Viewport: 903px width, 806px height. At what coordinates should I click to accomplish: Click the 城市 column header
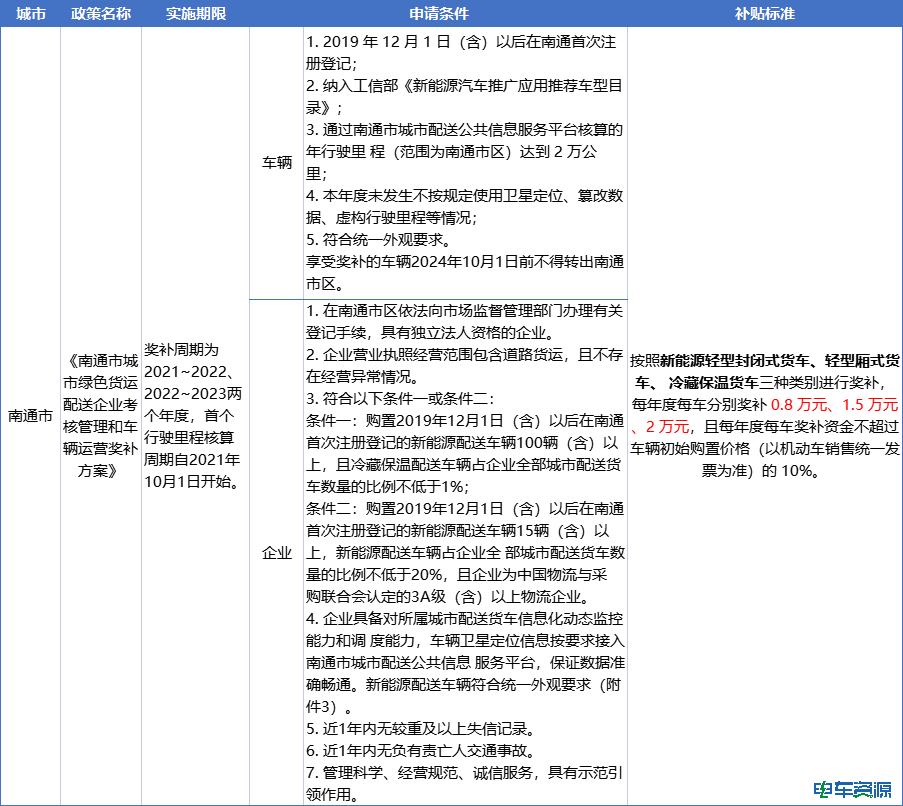click(30, 14)
